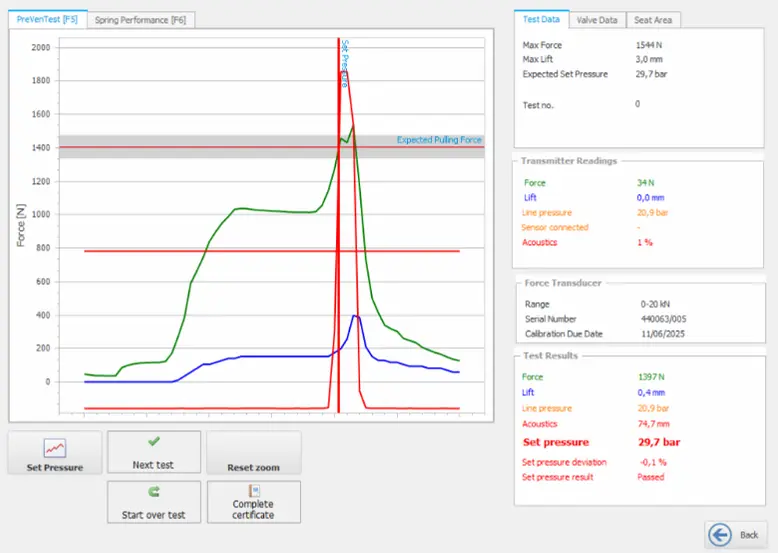Click the certificate icon on Complete certificate

254,491
